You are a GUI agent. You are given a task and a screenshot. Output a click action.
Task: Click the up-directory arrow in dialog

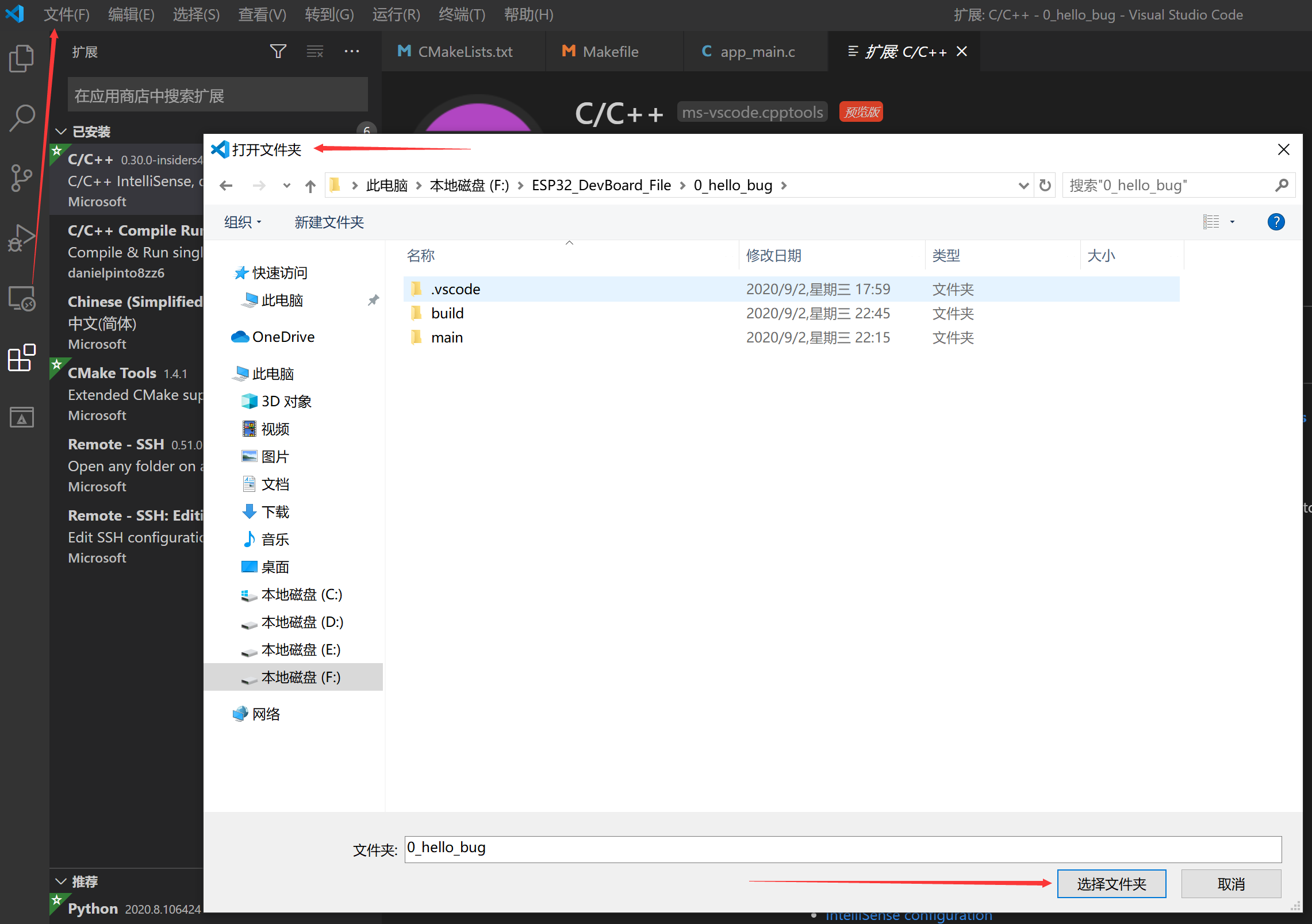pyautogui.click(x=310, y=186)
